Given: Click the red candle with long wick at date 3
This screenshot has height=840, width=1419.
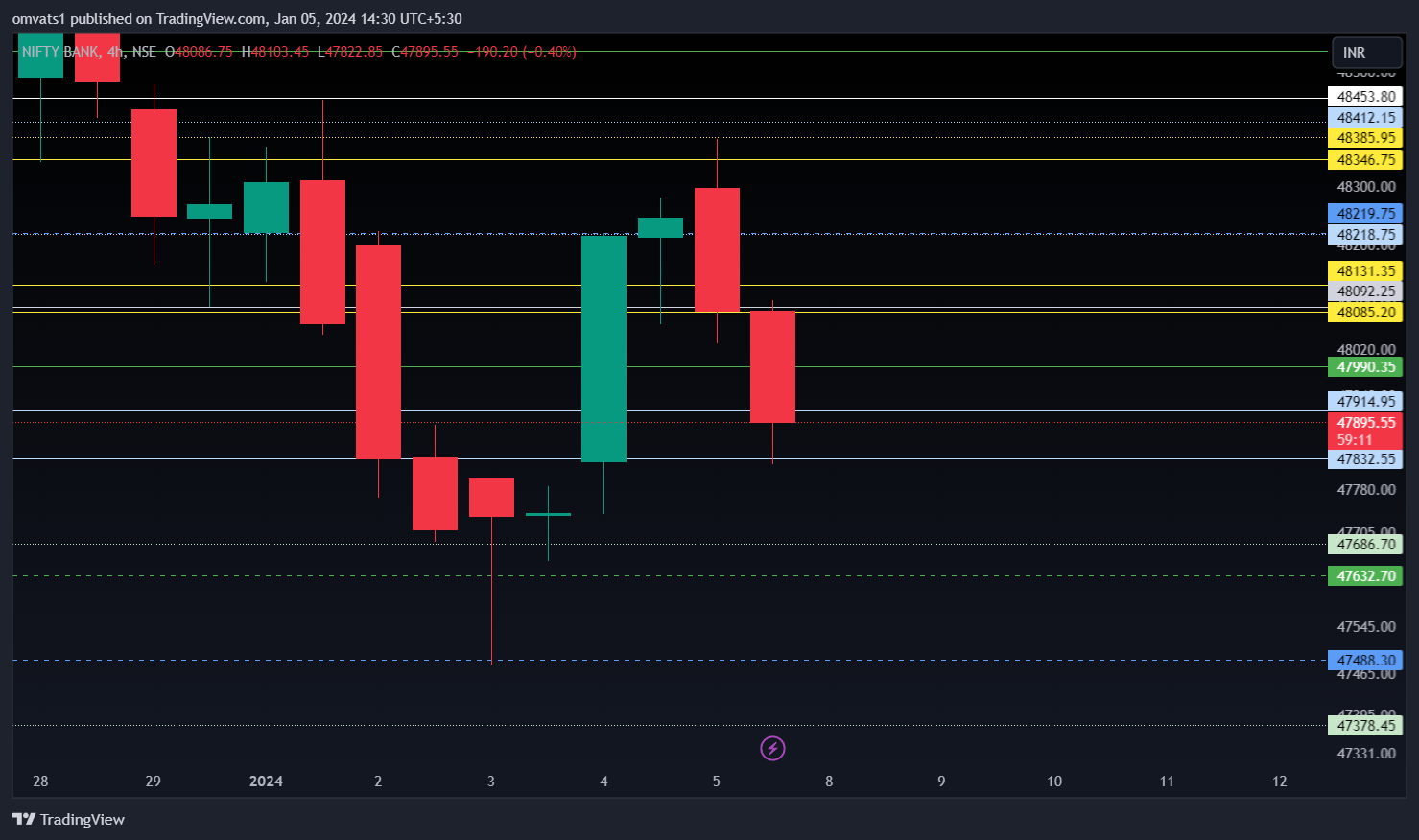Looking at the screenshot, I should click(x=491, y=498).
